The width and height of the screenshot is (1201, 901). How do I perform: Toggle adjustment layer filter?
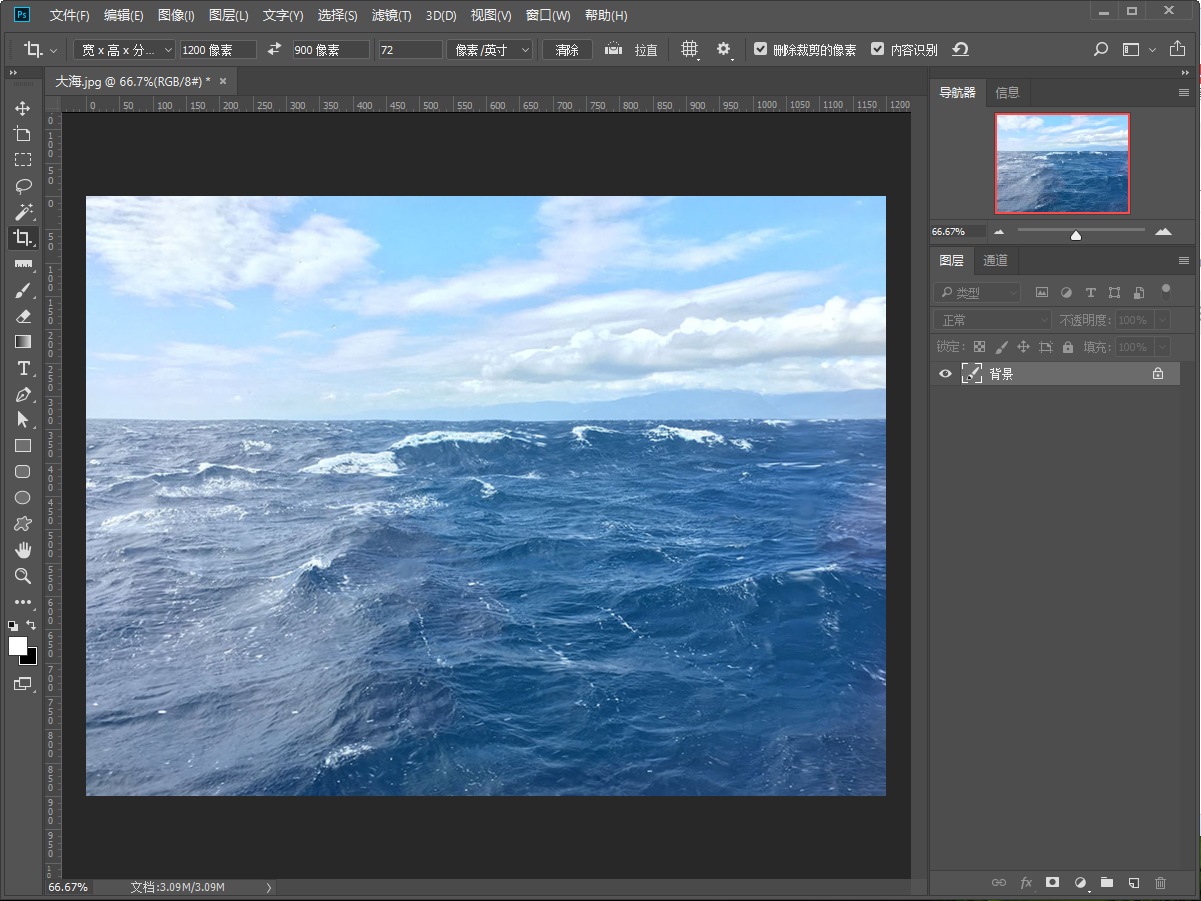tap(1066, 293)
